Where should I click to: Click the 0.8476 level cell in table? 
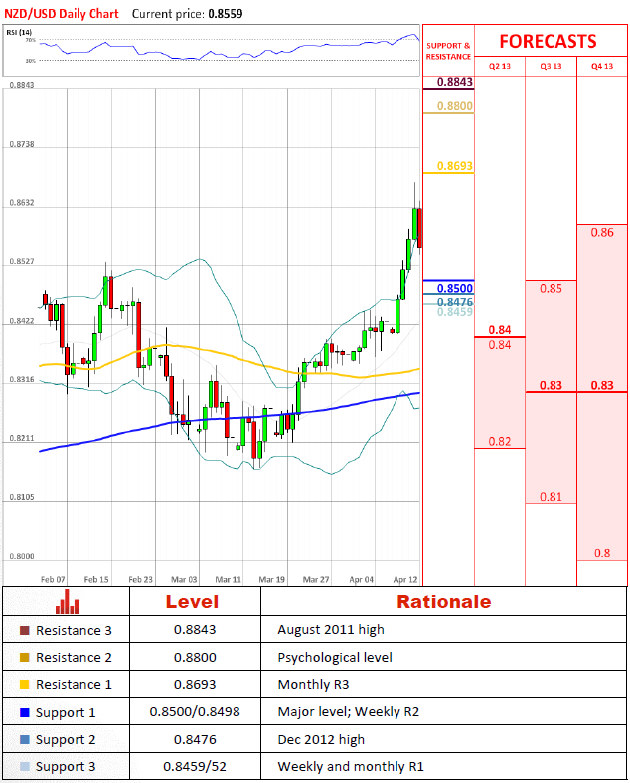[x=195, y=739]
